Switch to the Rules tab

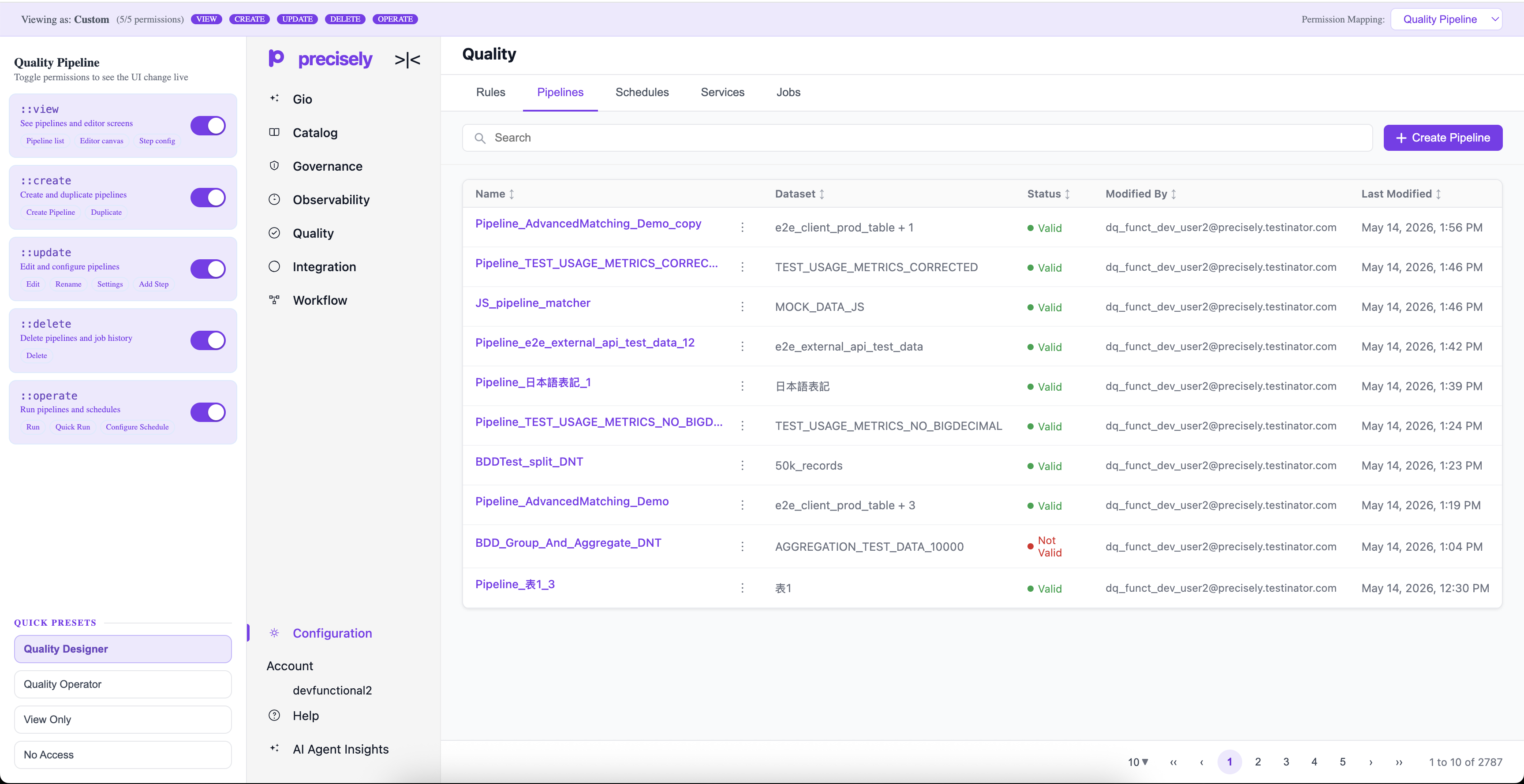490,92
